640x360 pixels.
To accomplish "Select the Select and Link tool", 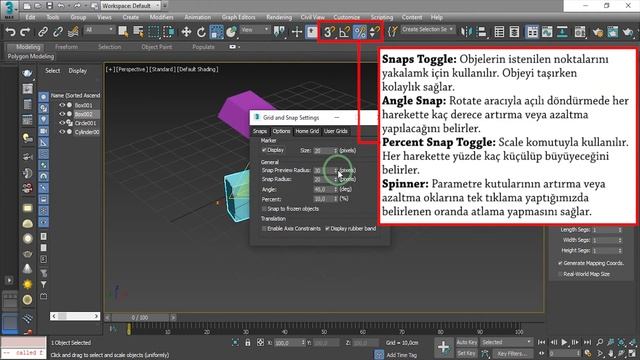I will point(43,31).
